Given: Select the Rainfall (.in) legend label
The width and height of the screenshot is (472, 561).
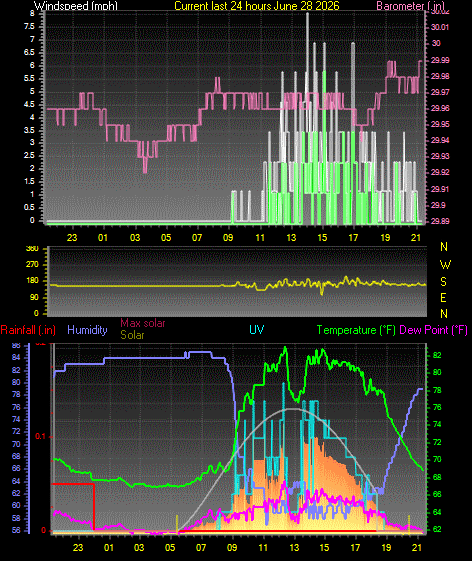Looking at the screenshot, I should [x=28, y=330].
